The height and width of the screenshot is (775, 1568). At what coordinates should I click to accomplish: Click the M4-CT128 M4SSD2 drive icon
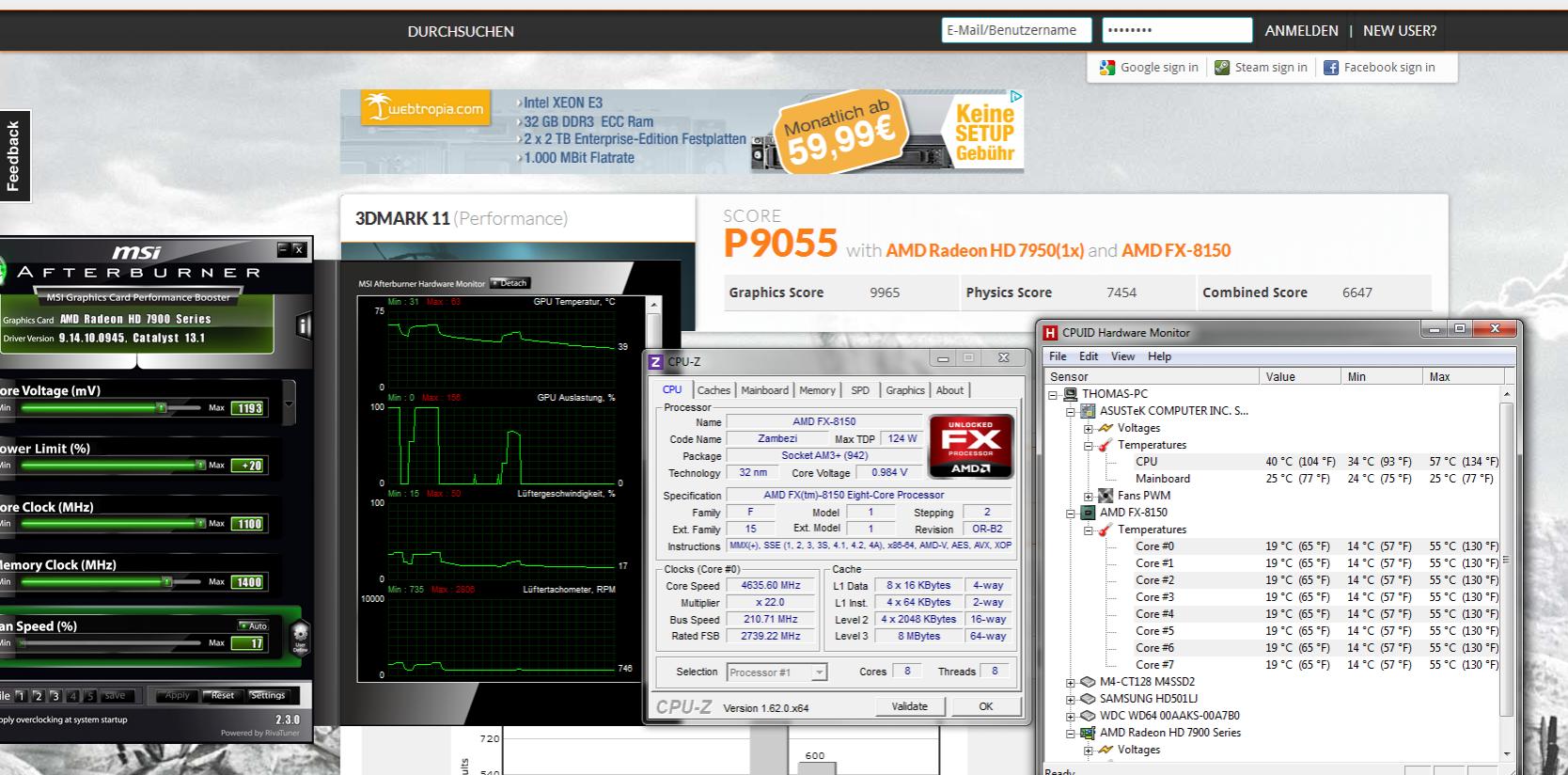(1088, 682)
